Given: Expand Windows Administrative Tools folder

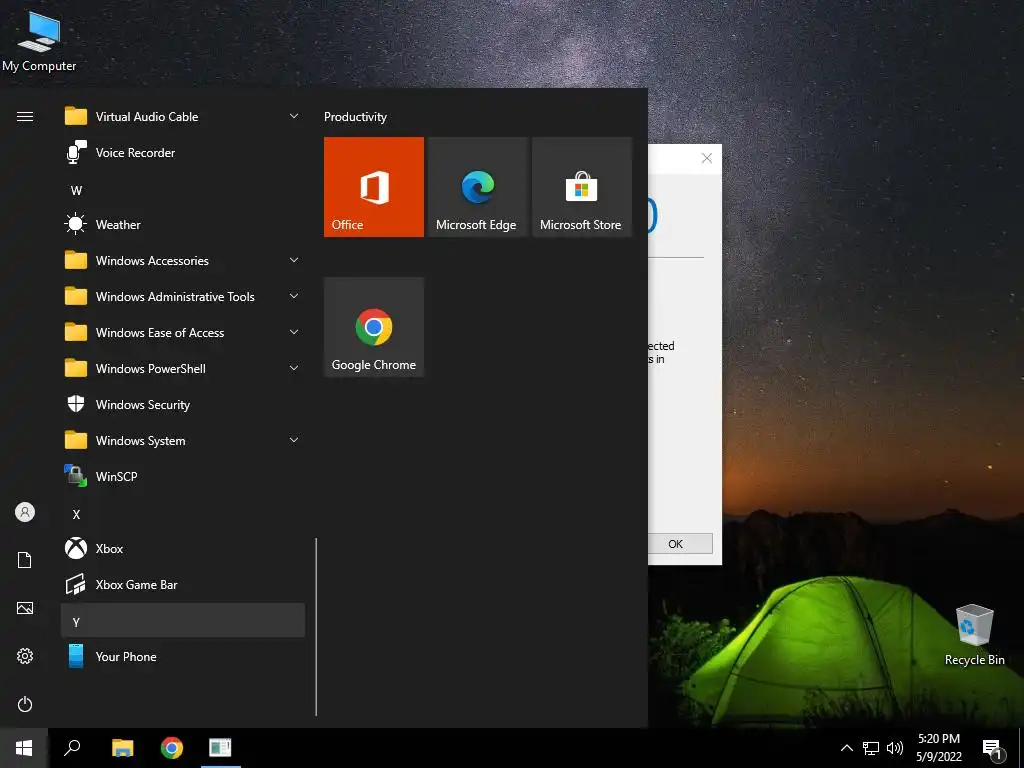Looking at the screenshot, I should [183, 296].
